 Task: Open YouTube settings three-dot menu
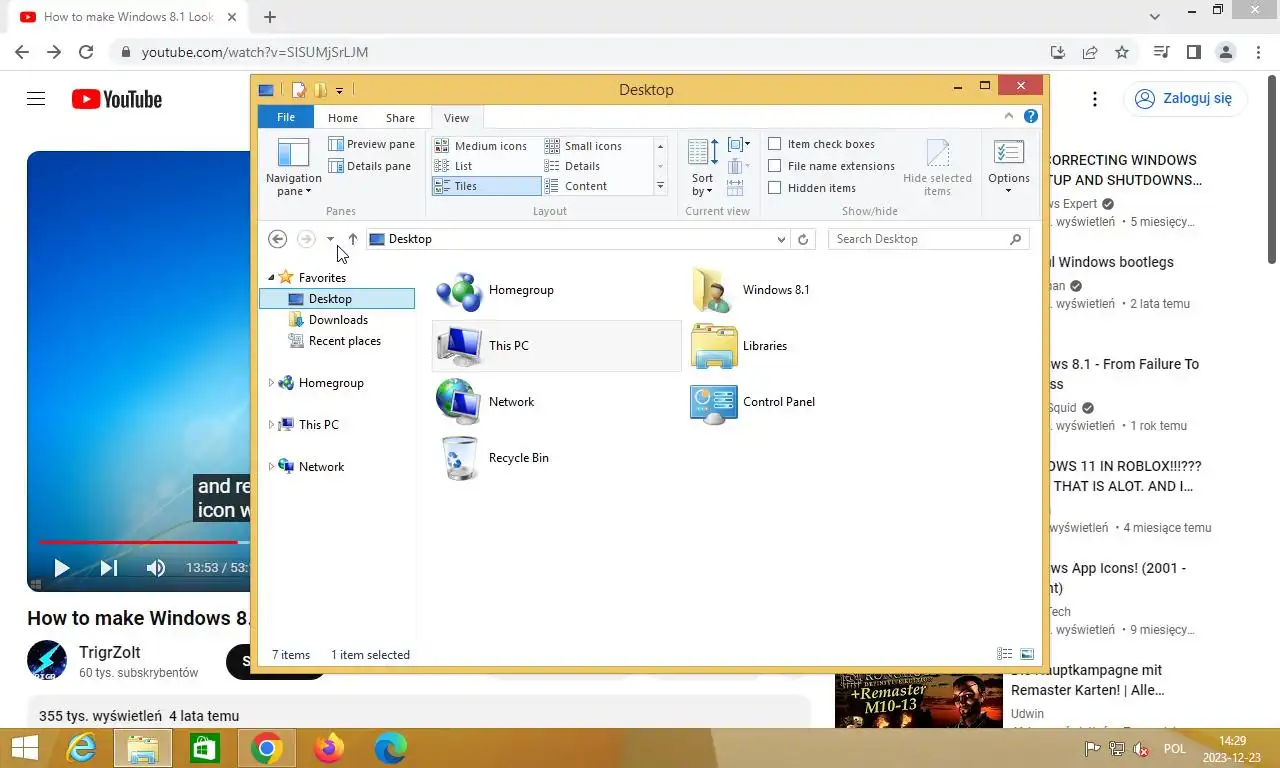[1095, 99]
